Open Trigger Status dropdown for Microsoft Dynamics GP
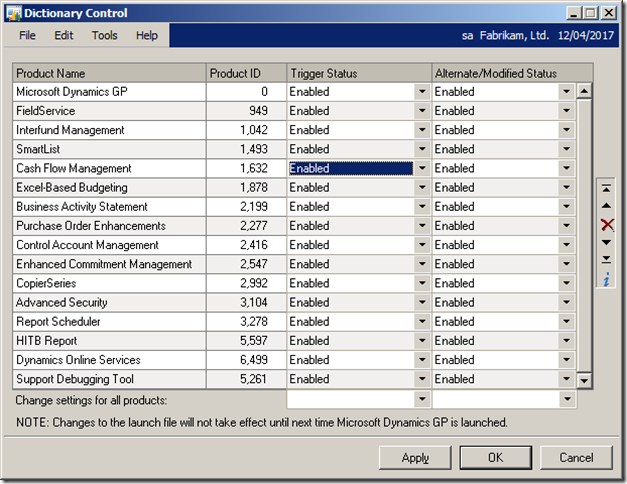 [422, 92]
